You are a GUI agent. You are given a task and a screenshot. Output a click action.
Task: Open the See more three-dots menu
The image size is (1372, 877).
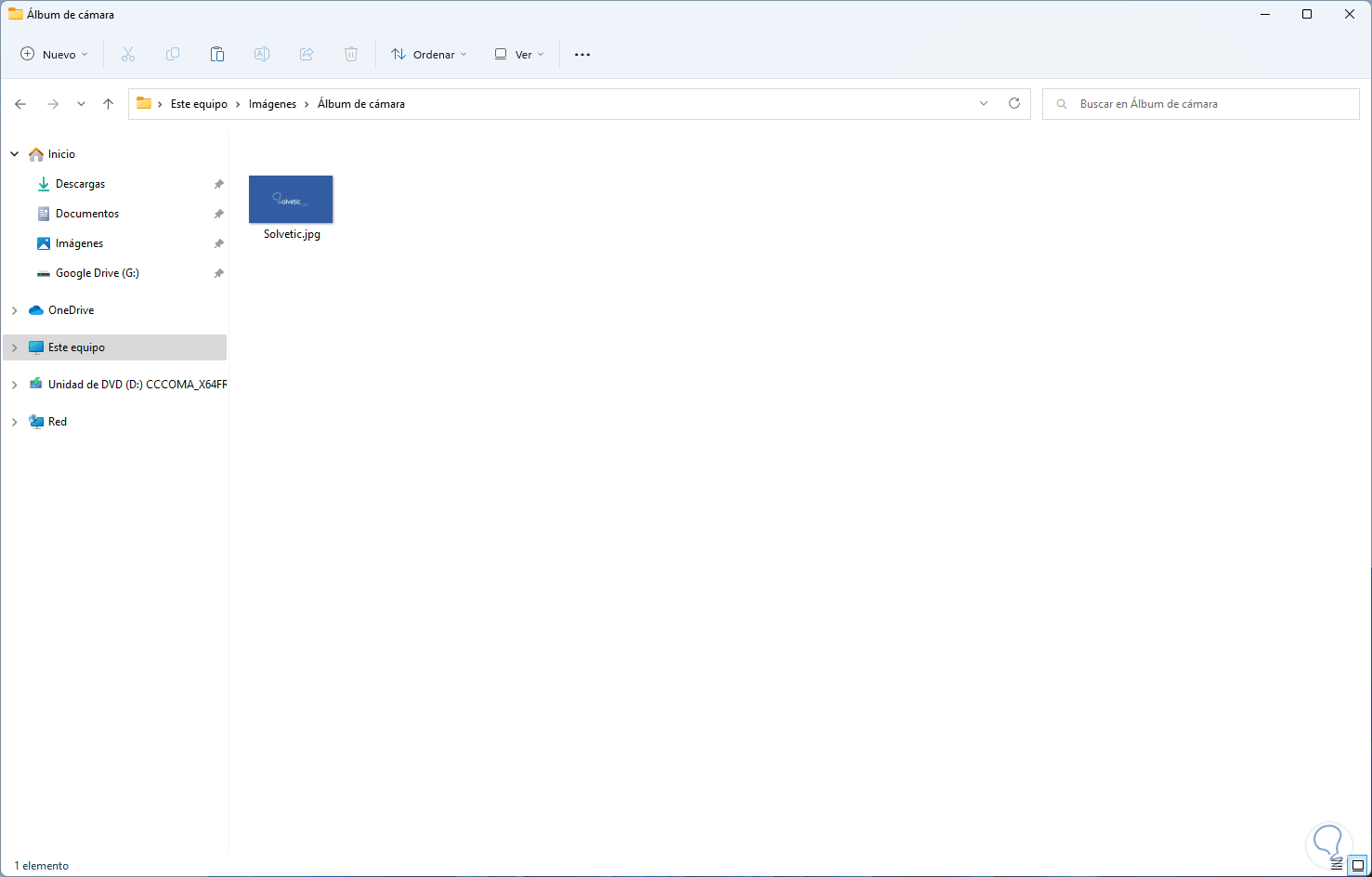coord(582,55)
